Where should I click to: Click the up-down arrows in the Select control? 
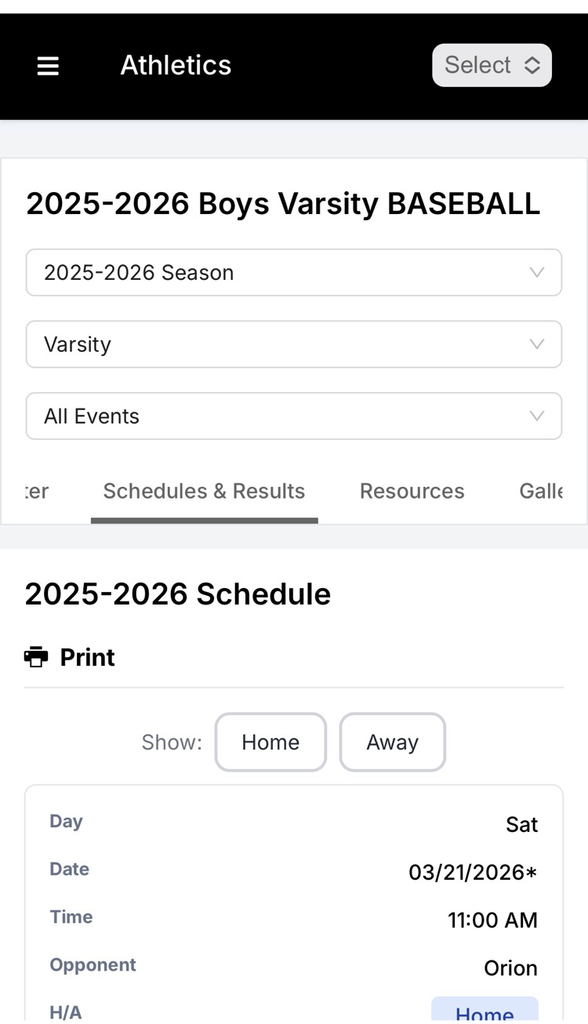[531, 65]
